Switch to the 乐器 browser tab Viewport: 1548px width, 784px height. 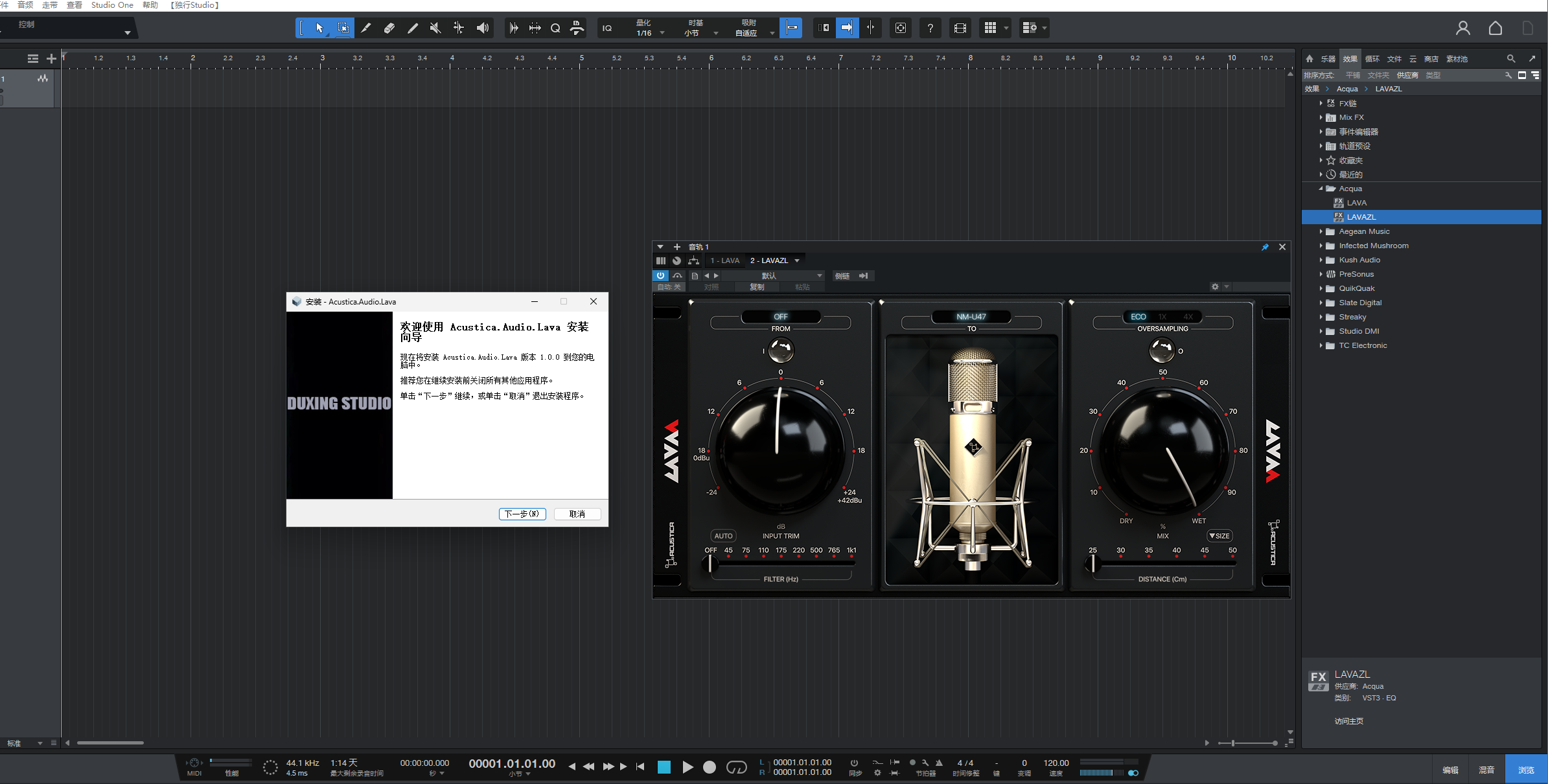(1328, 59)
